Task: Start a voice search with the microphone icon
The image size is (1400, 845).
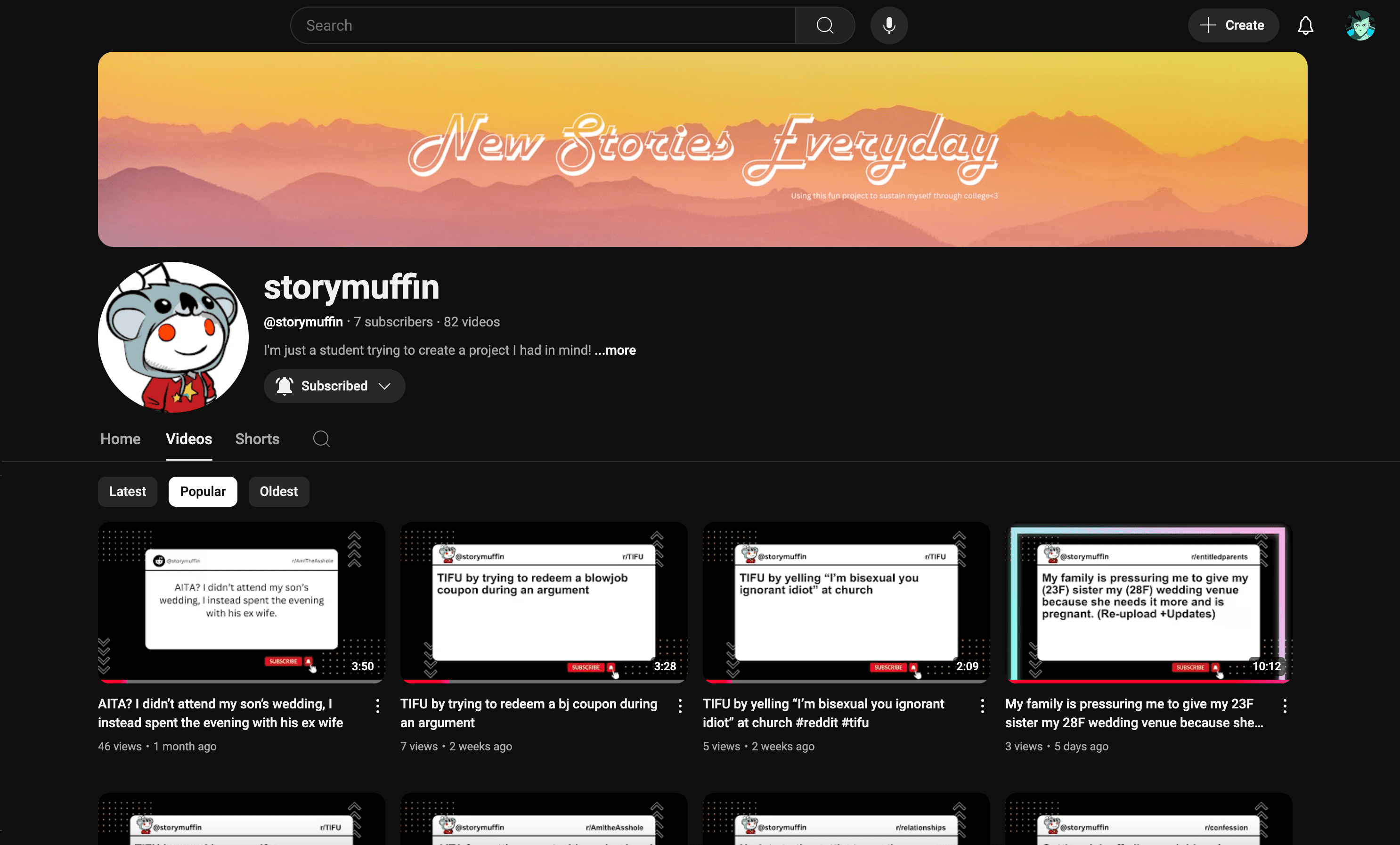Action: pyautogui.click(x=888, y=25)
